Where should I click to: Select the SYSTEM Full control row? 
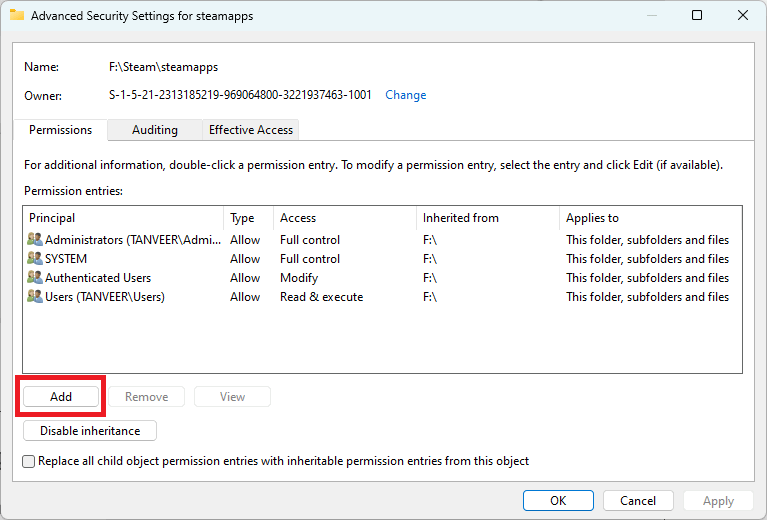tap(382, 258)
